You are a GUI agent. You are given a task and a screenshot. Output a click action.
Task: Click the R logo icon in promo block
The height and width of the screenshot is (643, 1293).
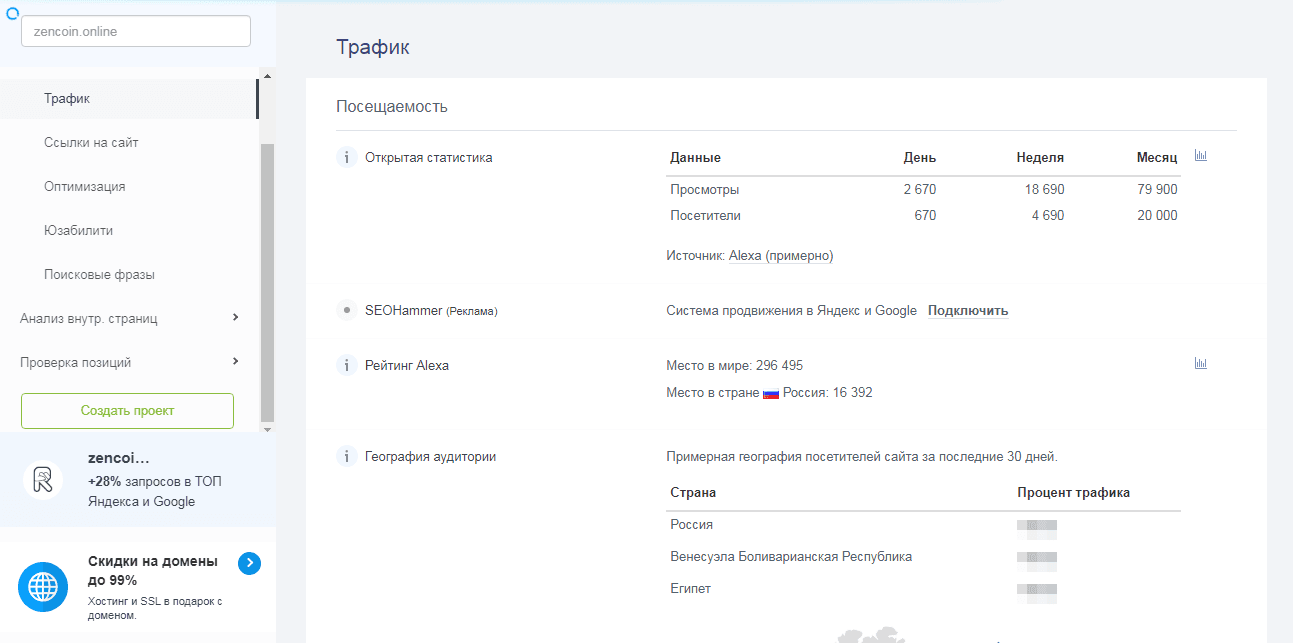pyautogui.click(x=43, y=480)
